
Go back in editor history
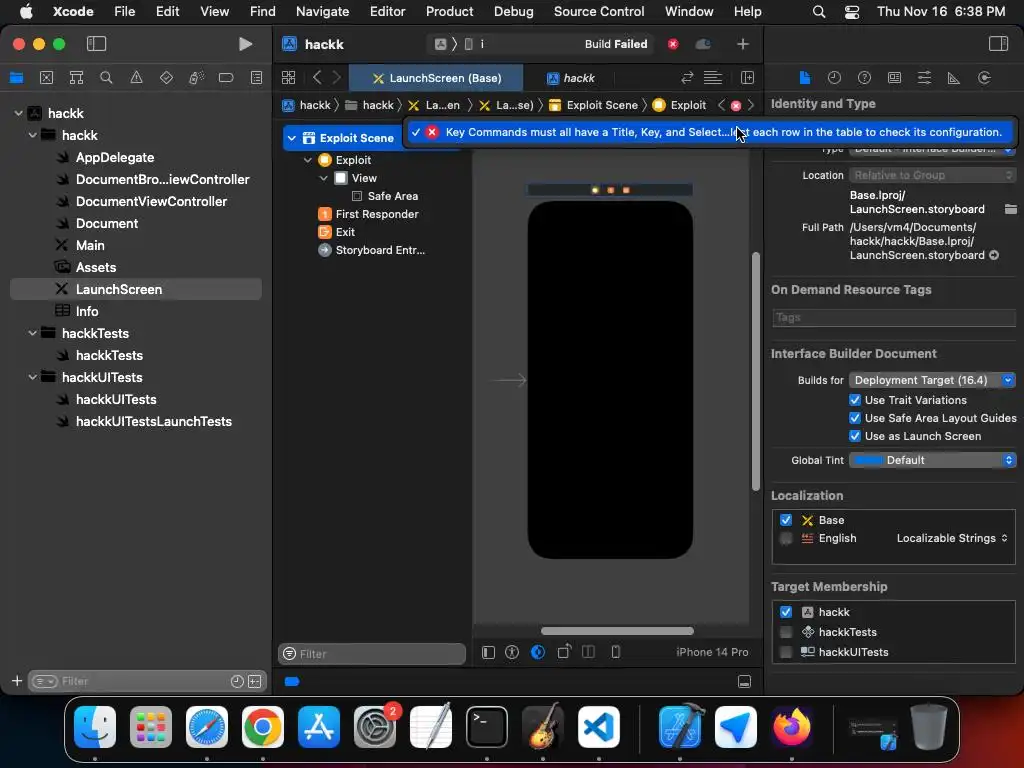pyautogui.click(x=317, y=78)
